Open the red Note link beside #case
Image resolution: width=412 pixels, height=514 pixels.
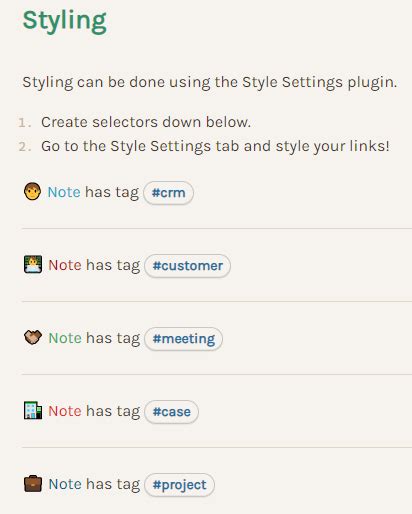pyautogui.click(x=65, y=411)
